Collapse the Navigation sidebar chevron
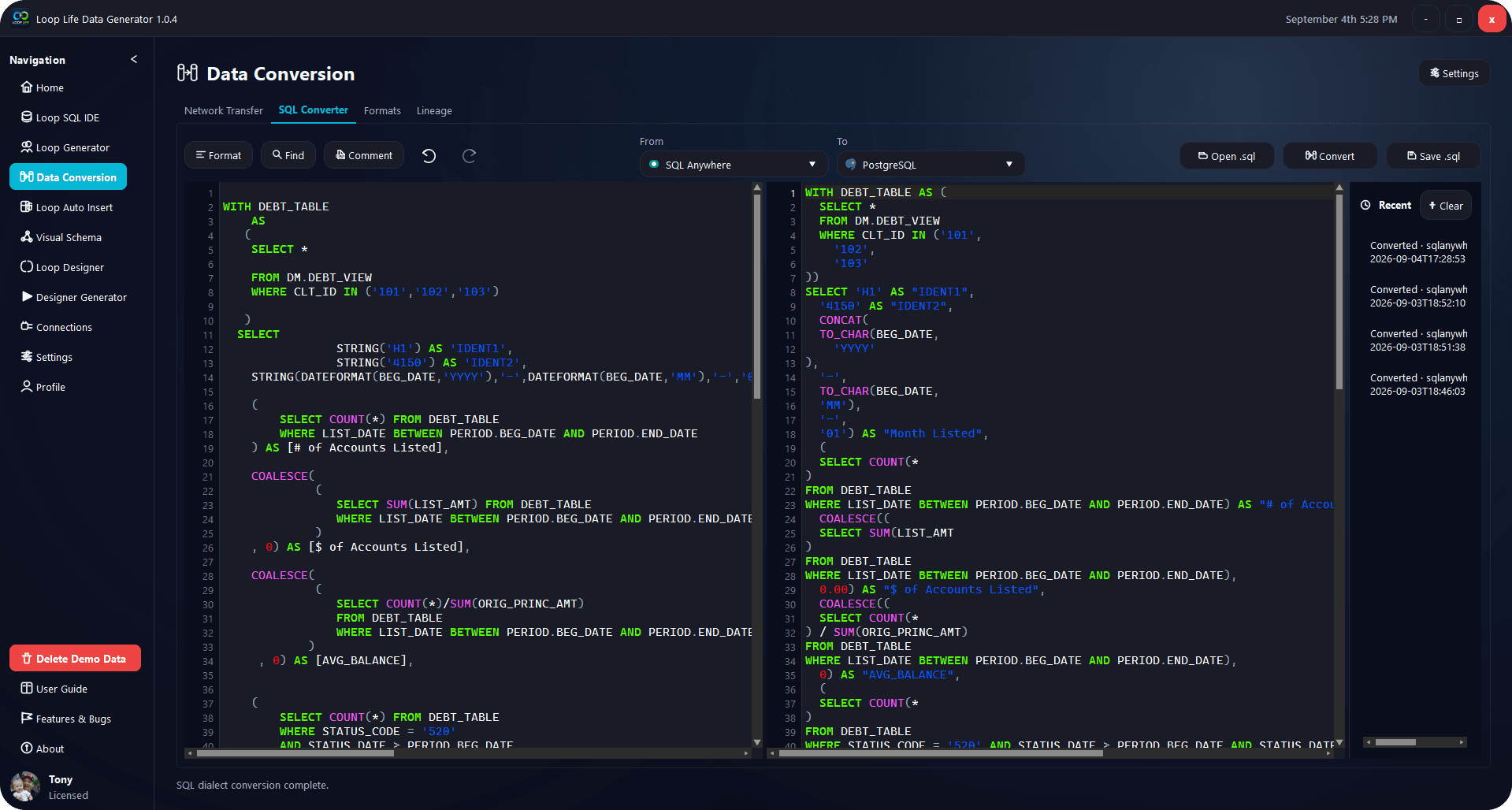The image size is (1512, 810). click(134, 59)
